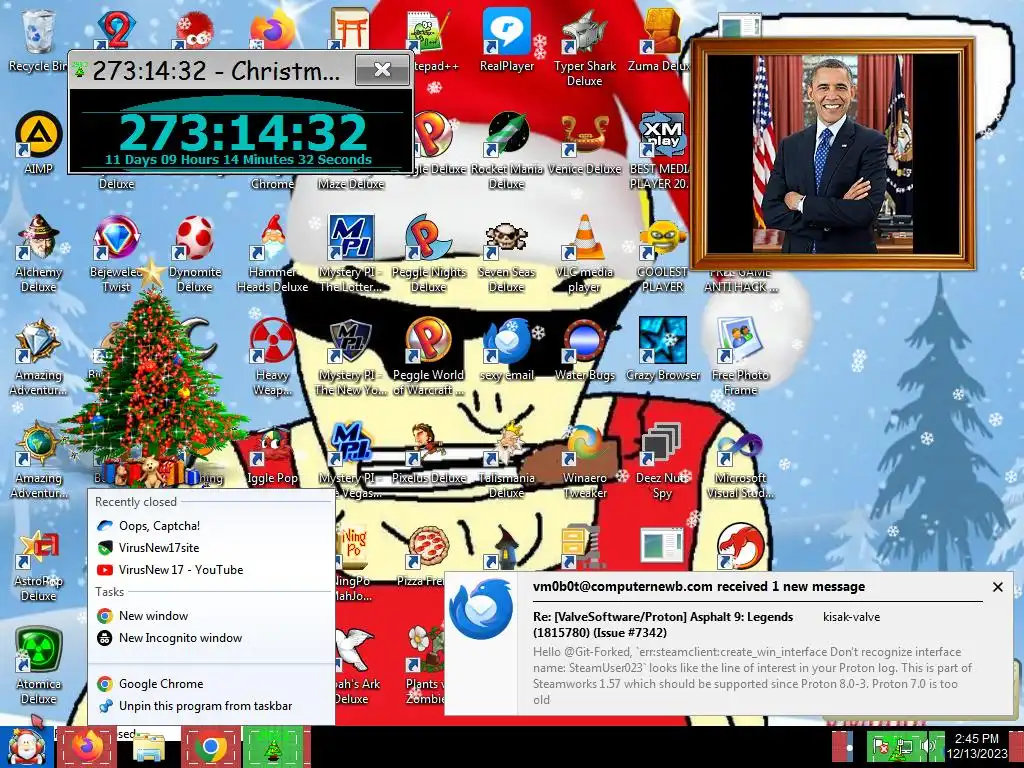Open Action Center flag tray icon
1024x768 pixels.
coord(881,746)
